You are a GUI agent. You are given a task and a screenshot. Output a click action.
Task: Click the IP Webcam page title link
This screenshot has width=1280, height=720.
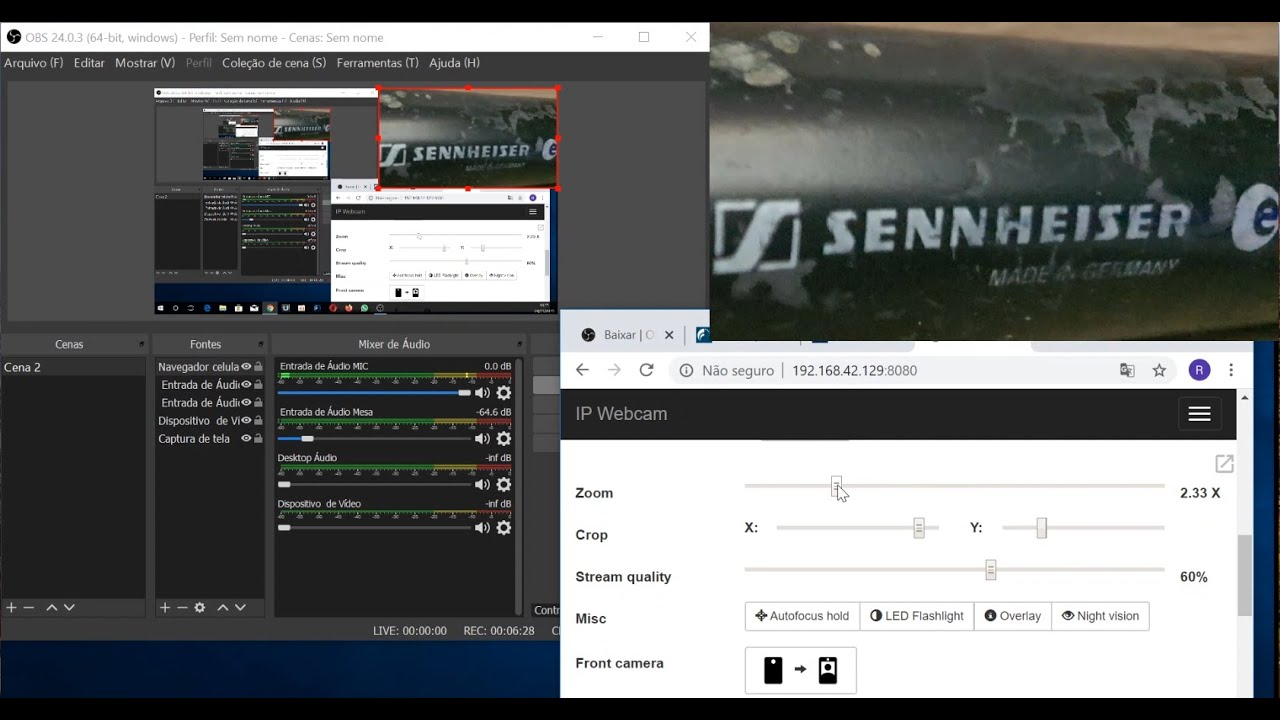coord(621,414)
